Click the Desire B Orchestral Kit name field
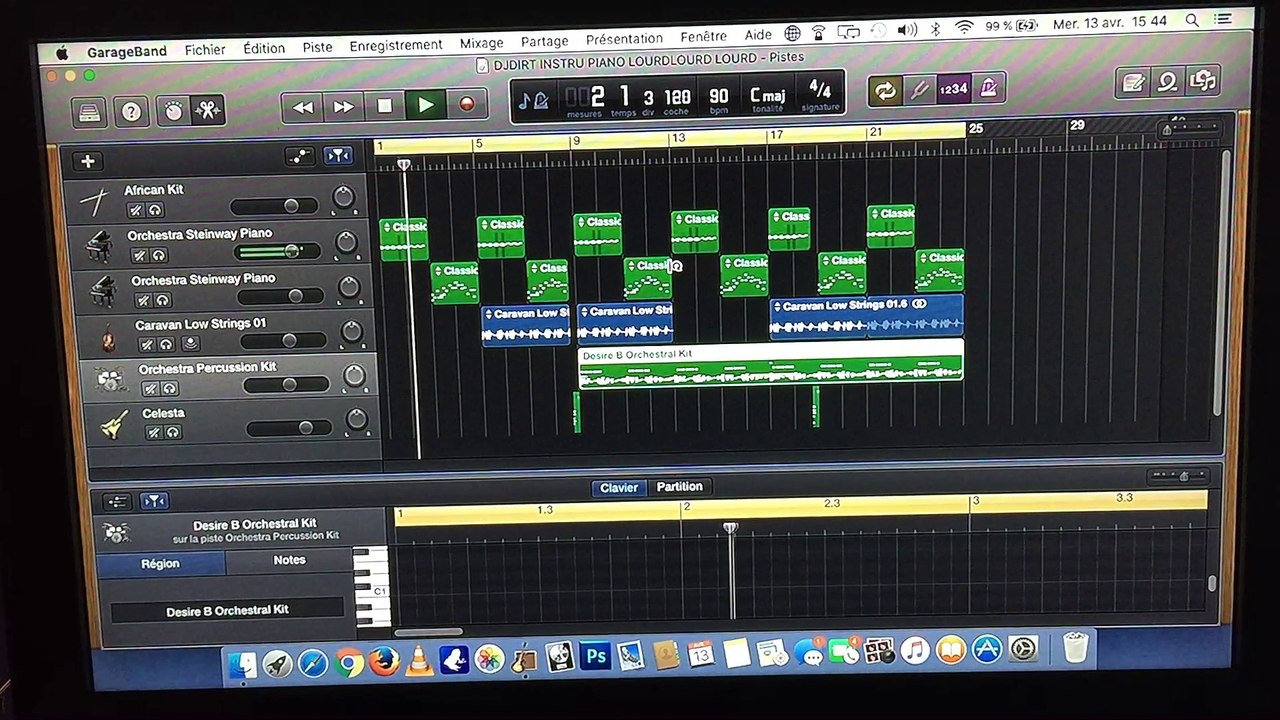Screen dimensions: 1280x720 227,611
